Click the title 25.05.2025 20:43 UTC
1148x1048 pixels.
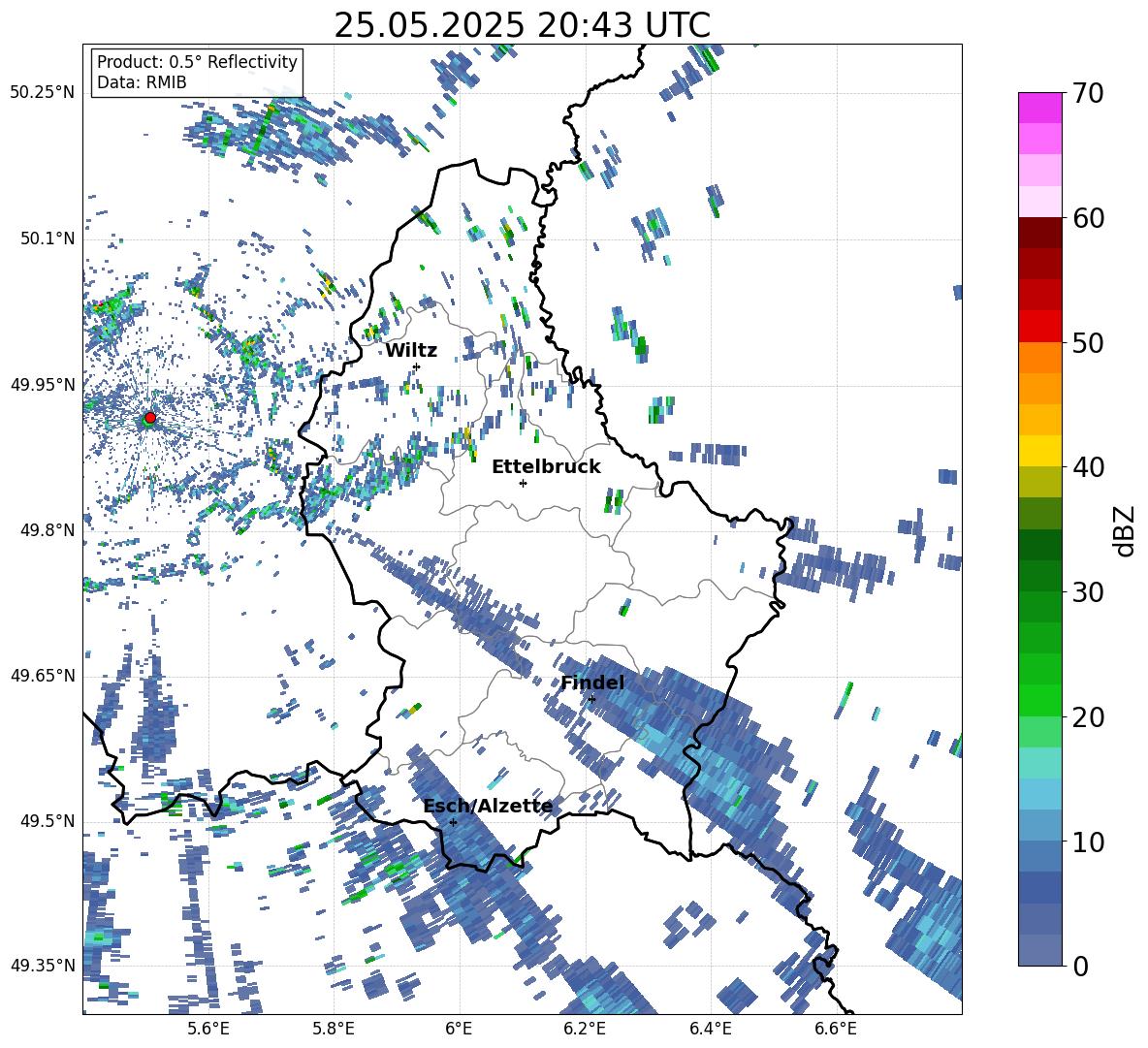tap(522, 25)
